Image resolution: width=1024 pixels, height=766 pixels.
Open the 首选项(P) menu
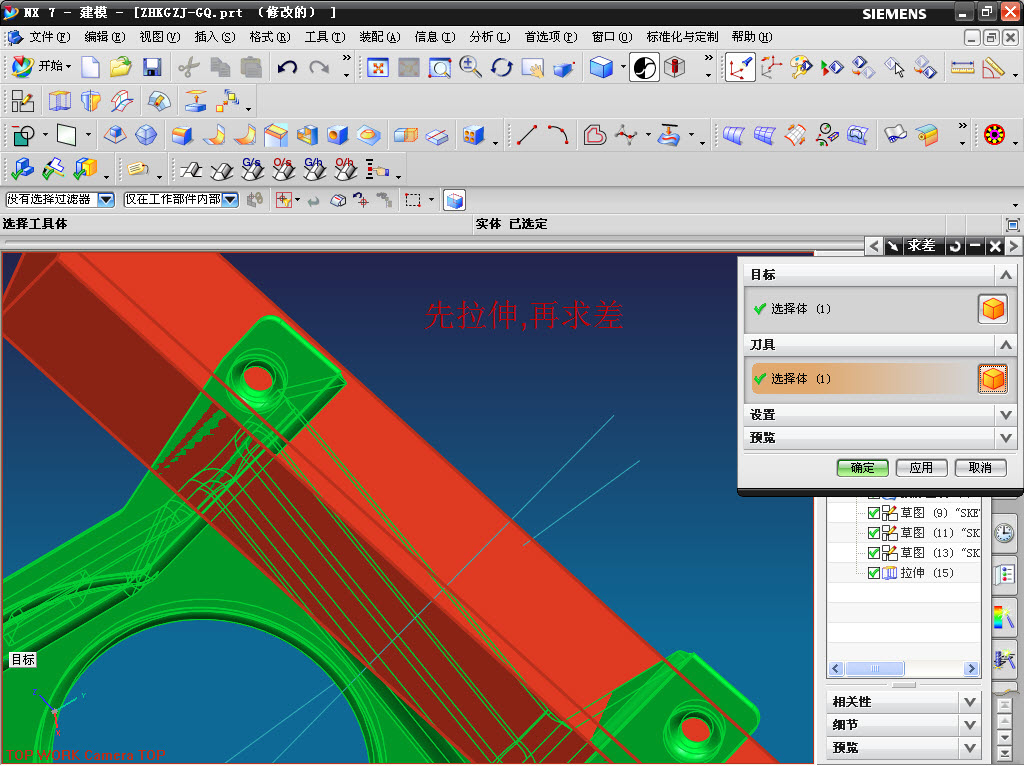[x=551, y=37]
